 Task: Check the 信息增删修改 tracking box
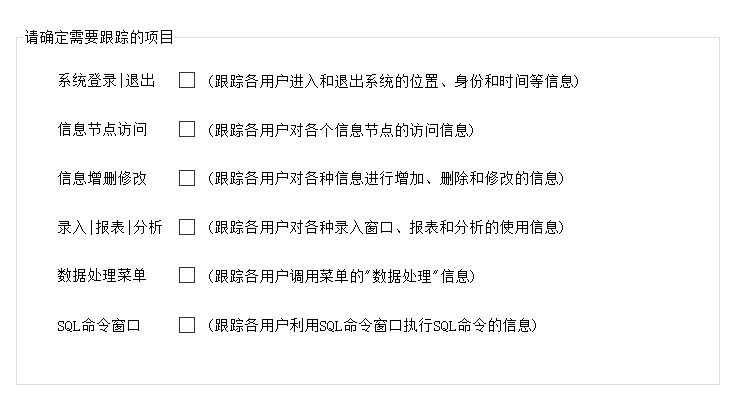tap(187, 178)
